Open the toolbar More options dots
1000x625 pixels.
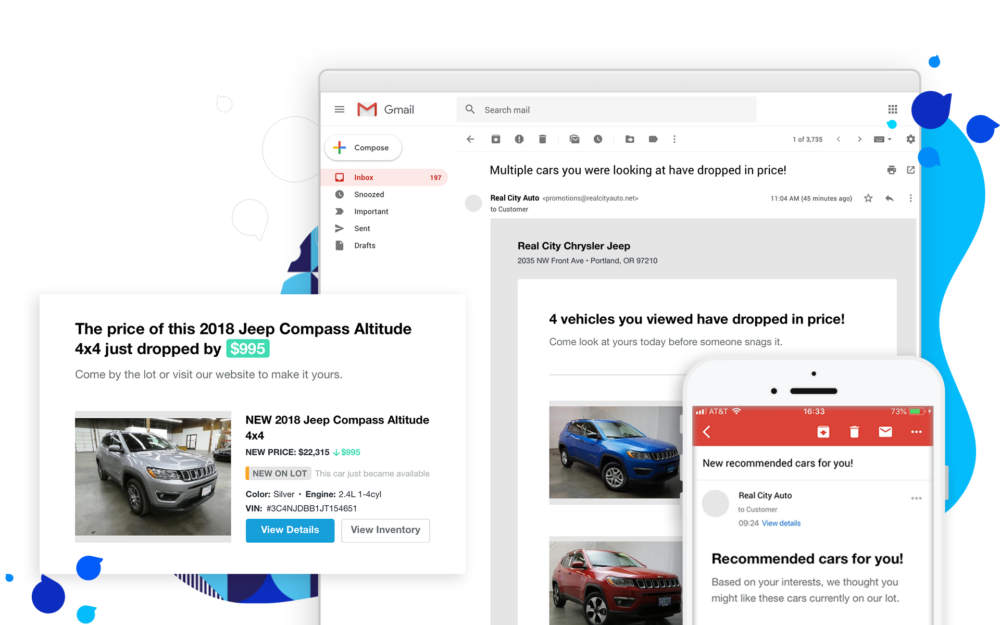tap(674, 139)
